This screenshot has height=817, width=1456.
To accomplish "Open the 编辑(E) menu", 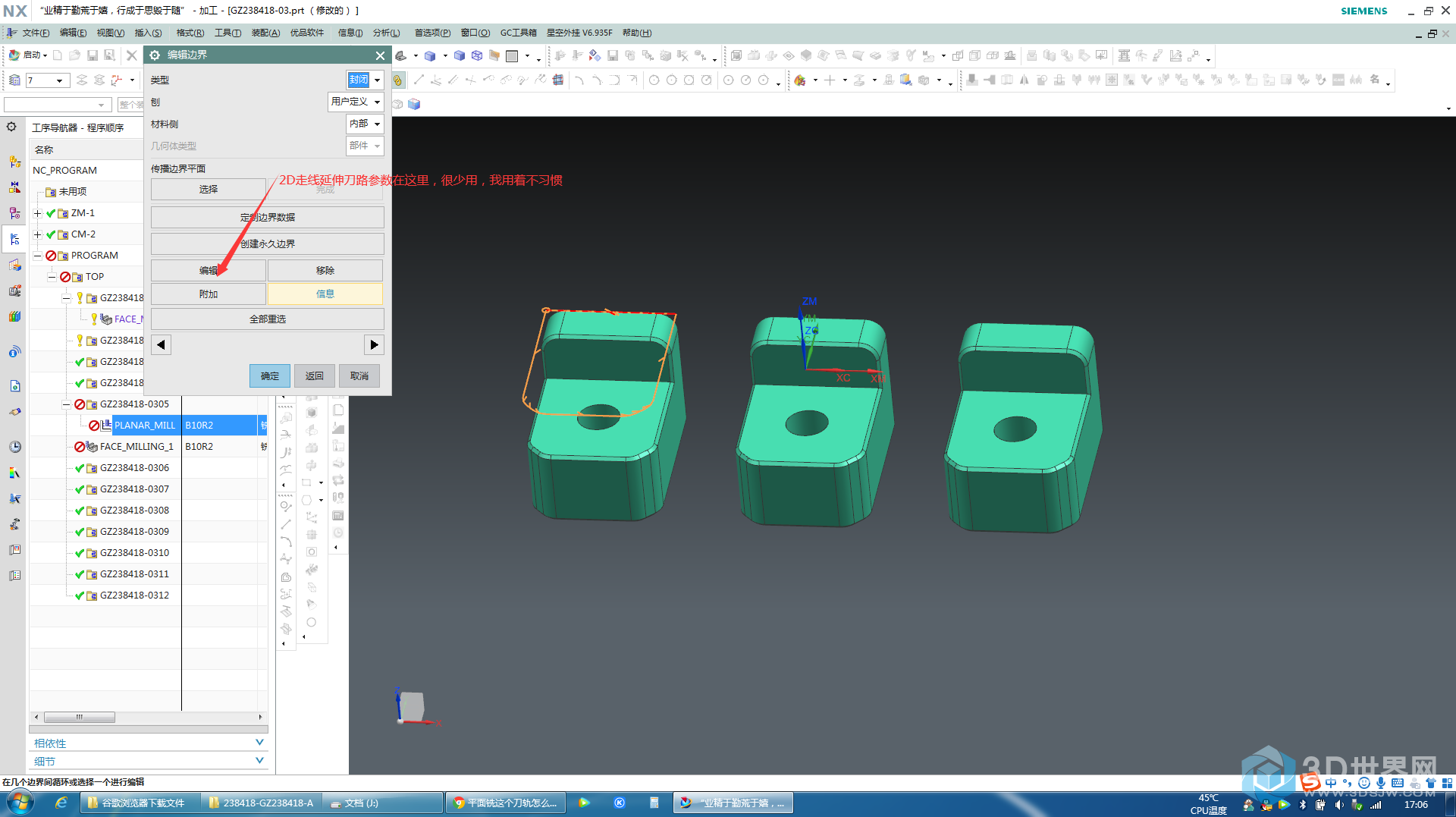I will 74,33.
